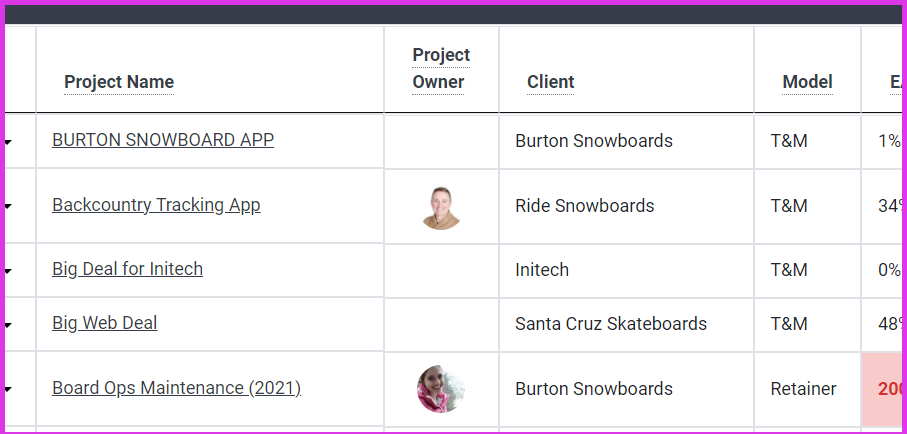
Task: Expand the Big Deal for Initech row arrow
Action: pyautogui.click(x=8, y=271)
